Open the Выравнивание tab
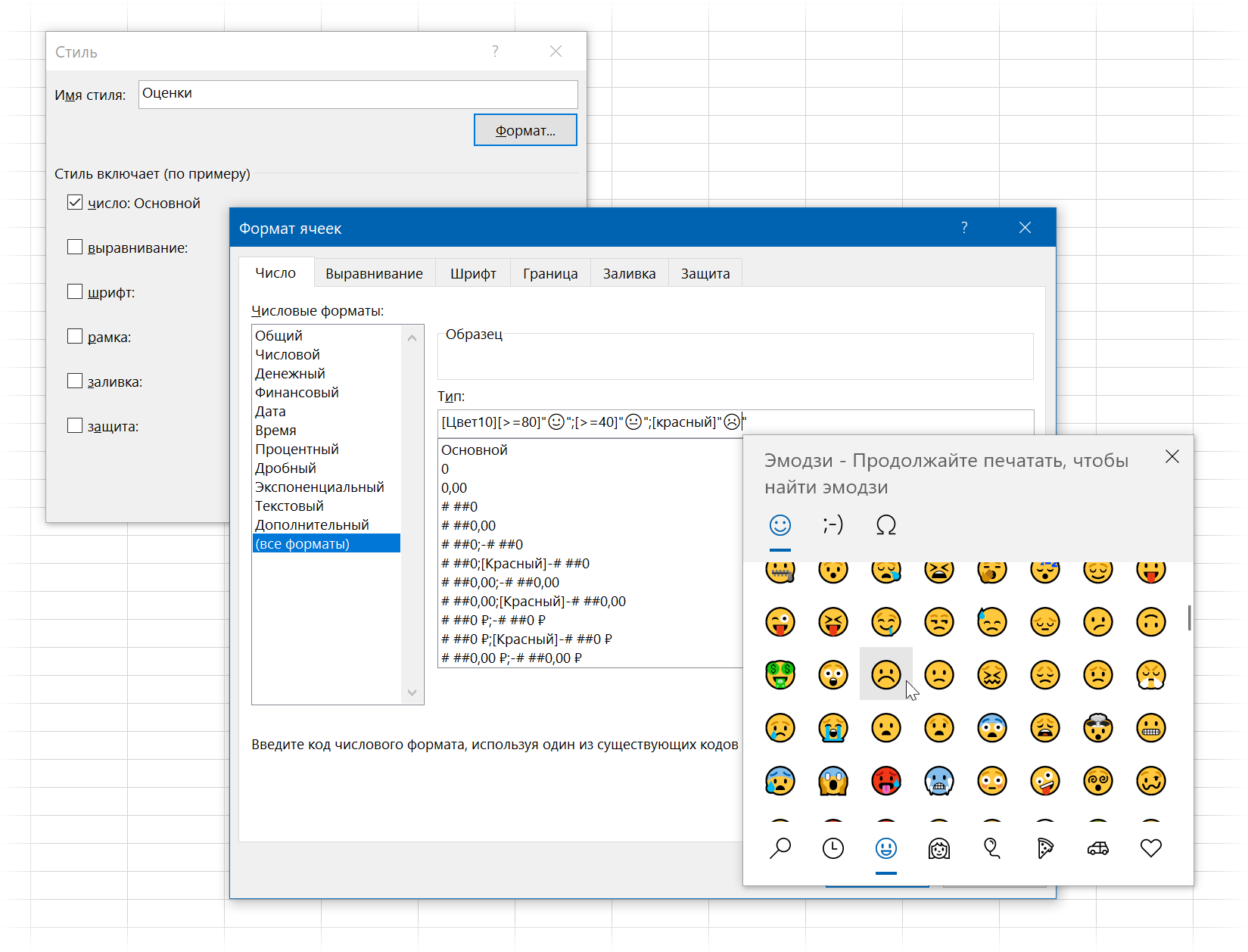This screenshot has width=1248, height=952. [x=375, y=273]
